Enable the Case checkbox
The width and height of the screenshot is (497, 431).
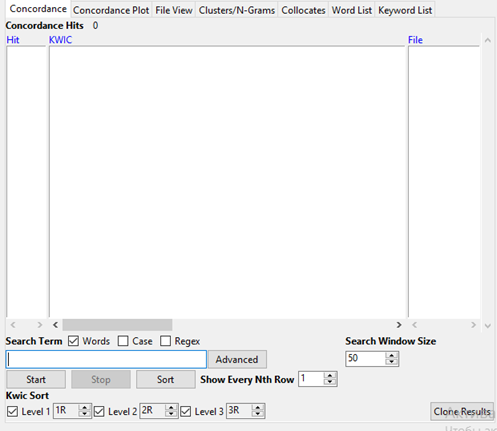[123, 341]
